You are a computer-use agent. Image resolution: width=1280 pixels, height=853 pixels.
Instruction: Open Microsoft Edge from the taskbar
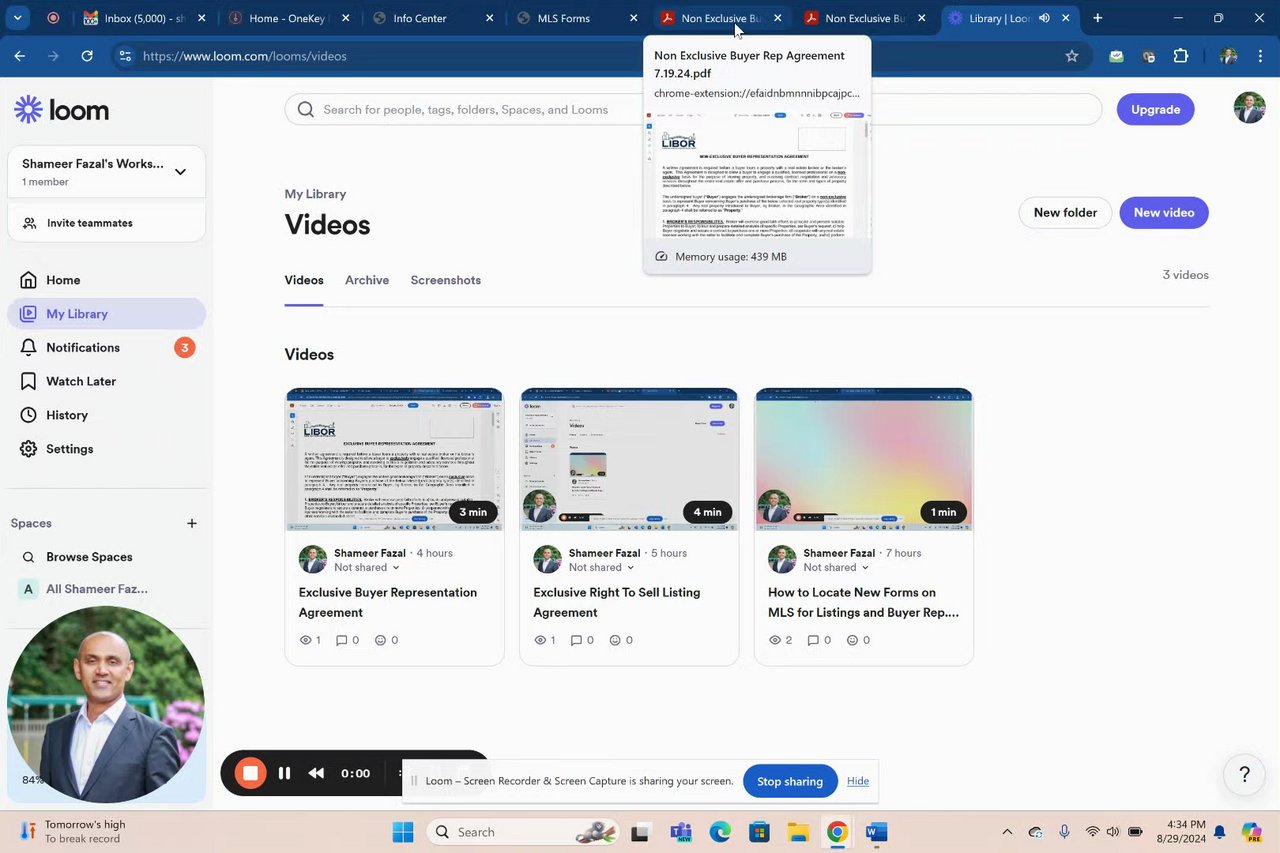click(x=720, y=832)
